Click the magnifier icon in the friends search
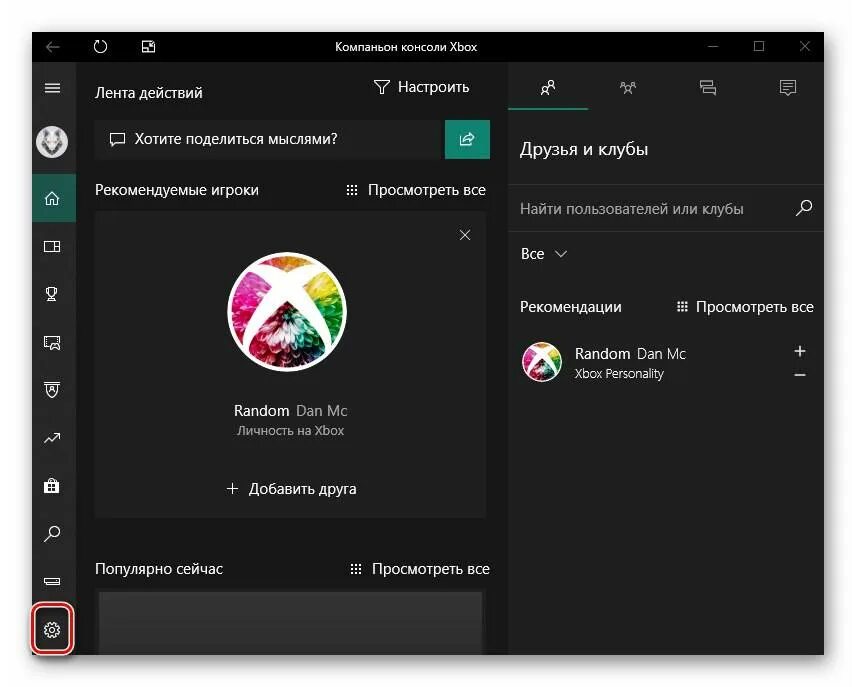This screenshot has height=687, width=856. pos(804,208)
